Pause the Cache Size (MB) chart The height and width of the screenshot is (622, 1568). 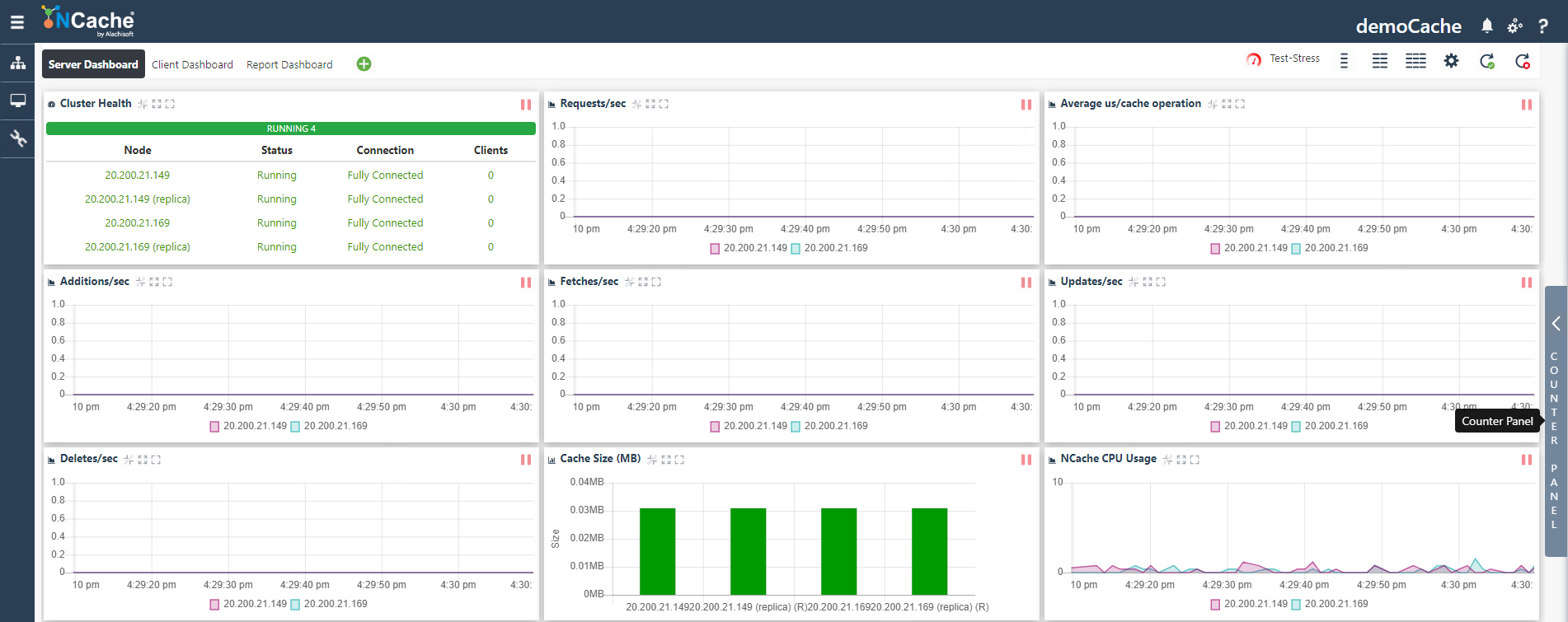1026,460
